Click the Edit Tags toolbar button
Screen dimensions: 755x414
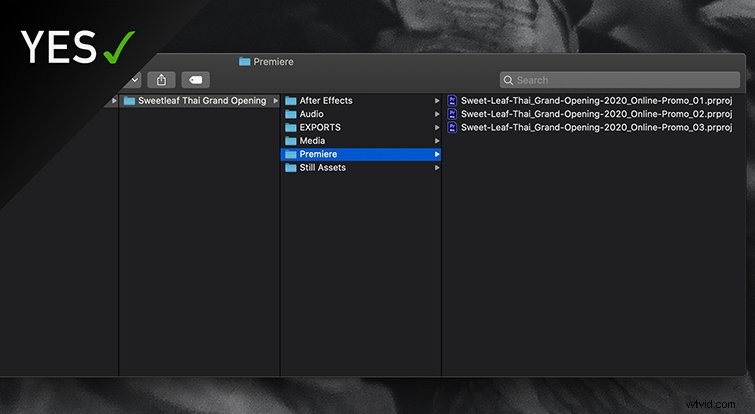(x=195, y=80)
